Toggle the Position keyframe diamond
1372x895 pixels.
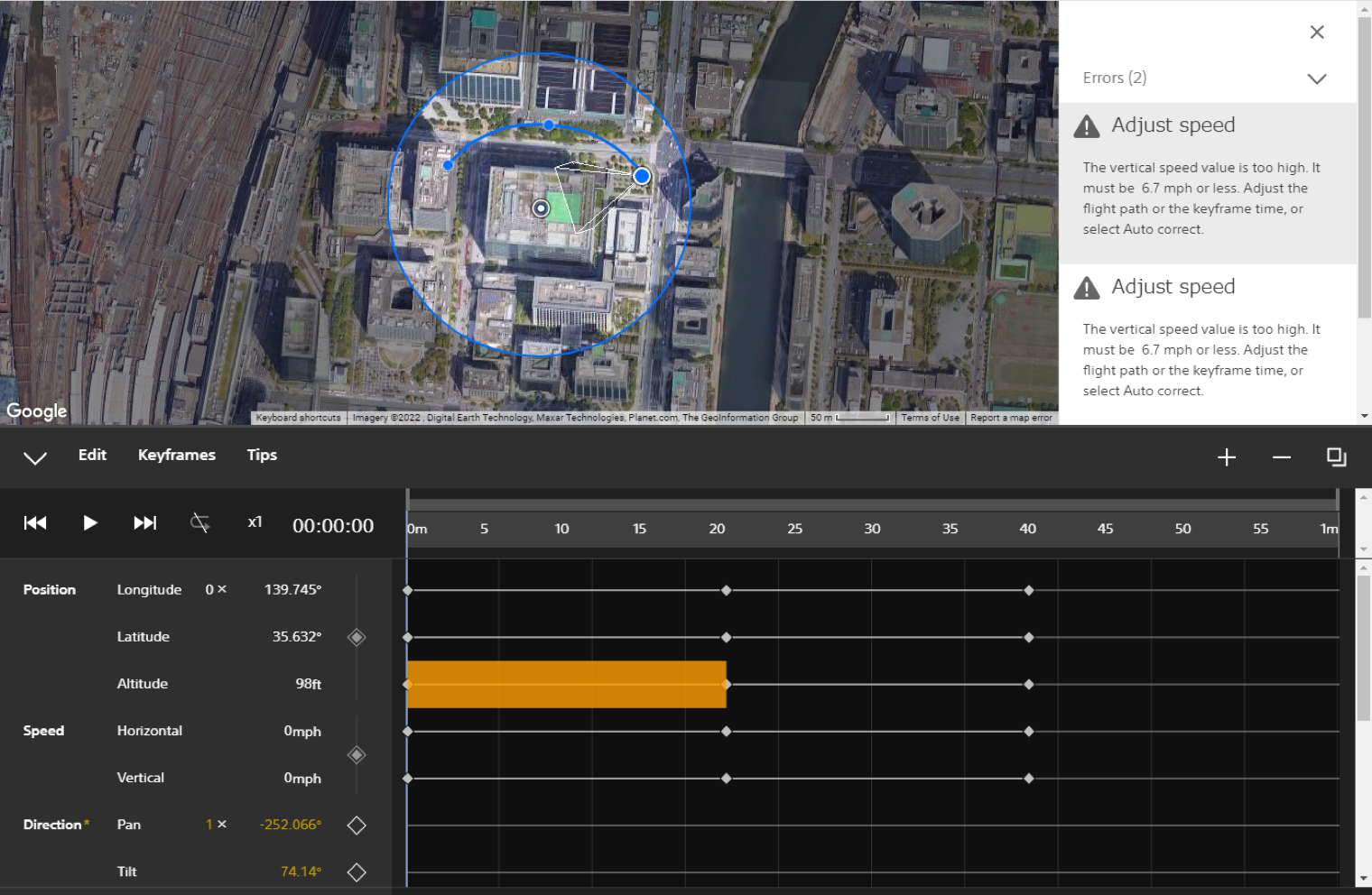pyautogui.click(x=357, y=637)
